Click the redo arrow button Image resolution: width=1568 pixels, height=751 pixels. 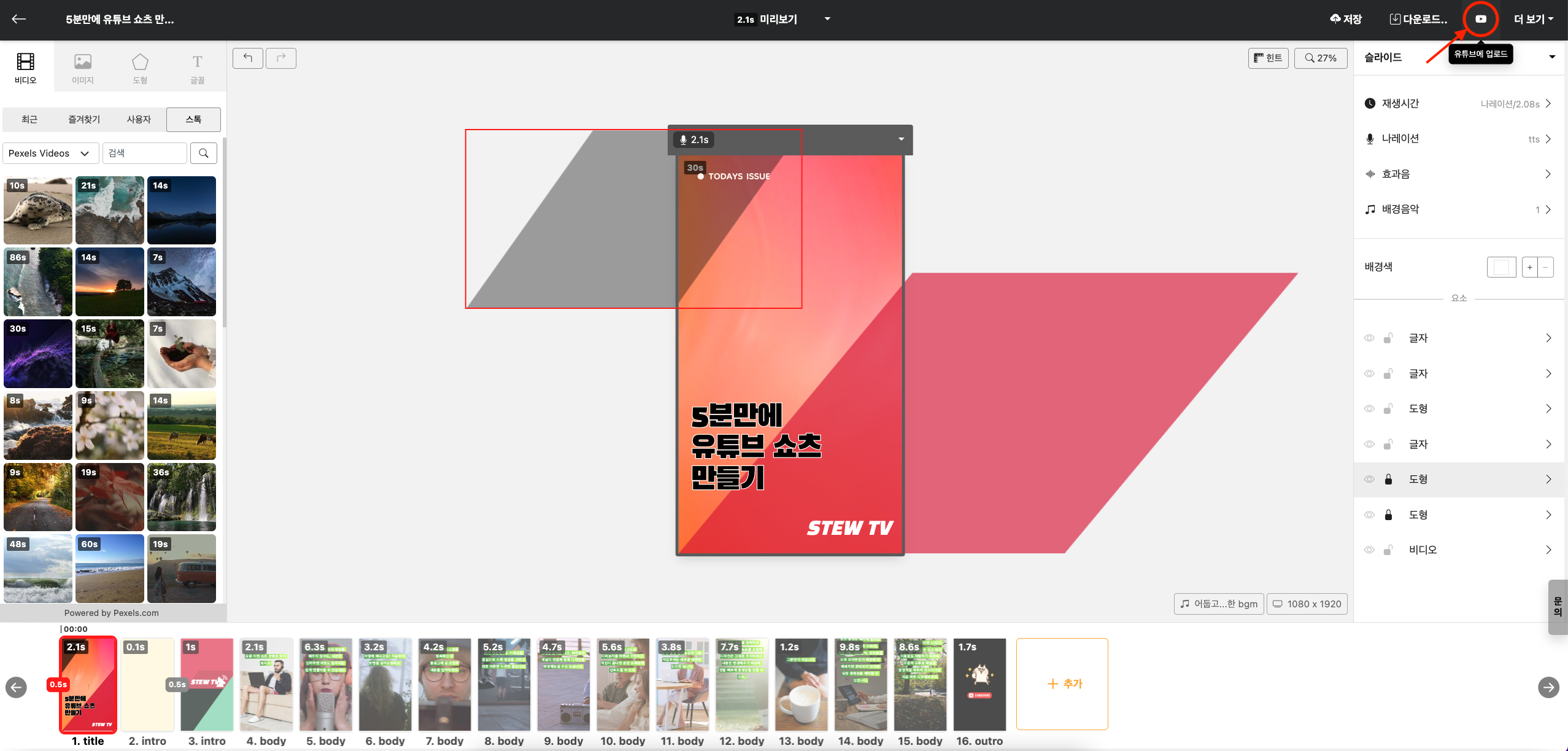point(281,58)
